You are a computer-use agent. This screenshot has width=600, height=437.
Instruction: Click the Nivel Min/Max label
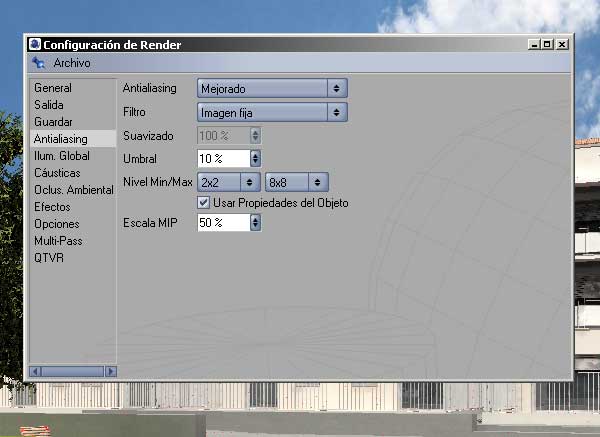[157, 182]
